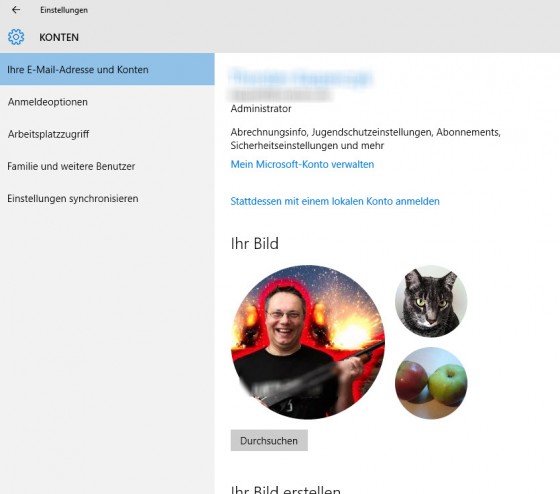
Task: Go back with the arrow icon
Action: 16,10
